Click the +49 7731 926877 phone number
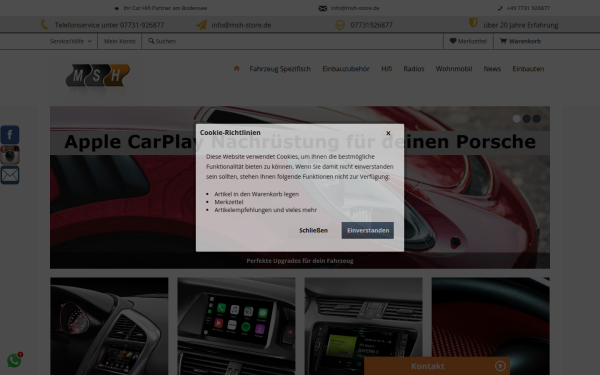Screen dimensions: 600x375 click(x=528, y=8)
